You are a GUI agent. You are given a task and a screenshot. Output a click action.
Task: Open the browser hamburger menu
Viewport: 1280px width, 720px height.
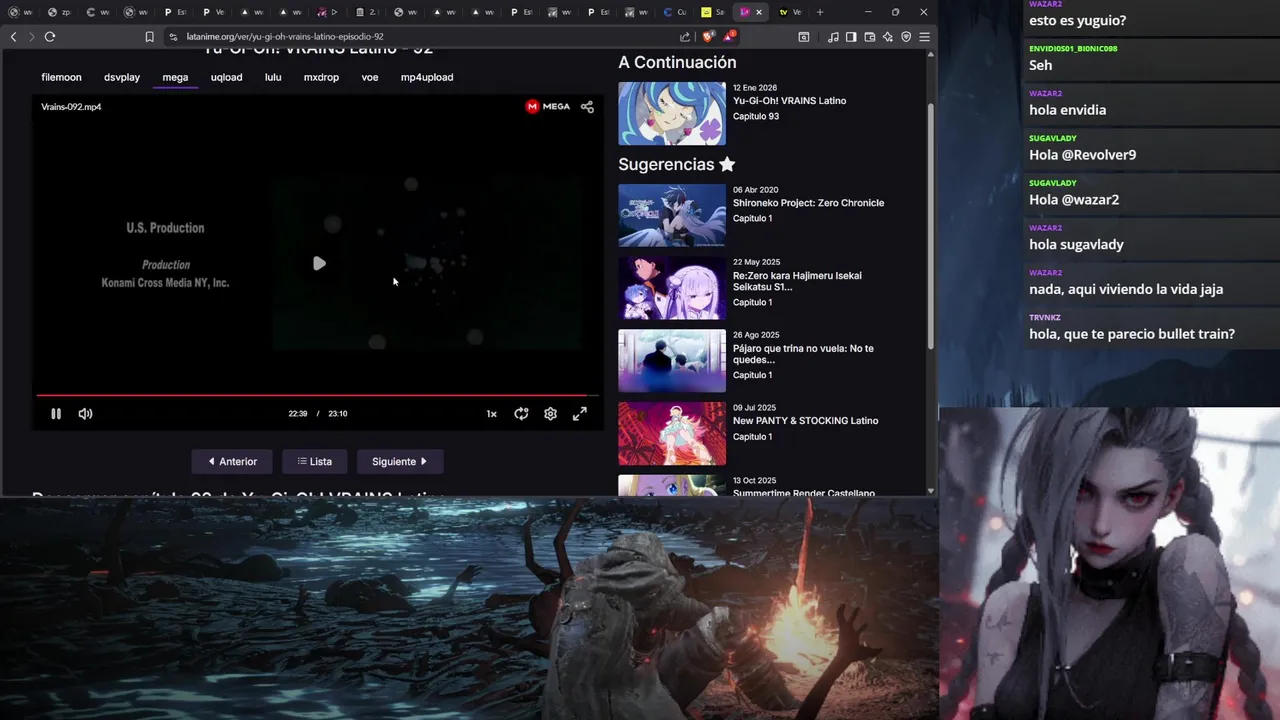click(x=925, y=37)
